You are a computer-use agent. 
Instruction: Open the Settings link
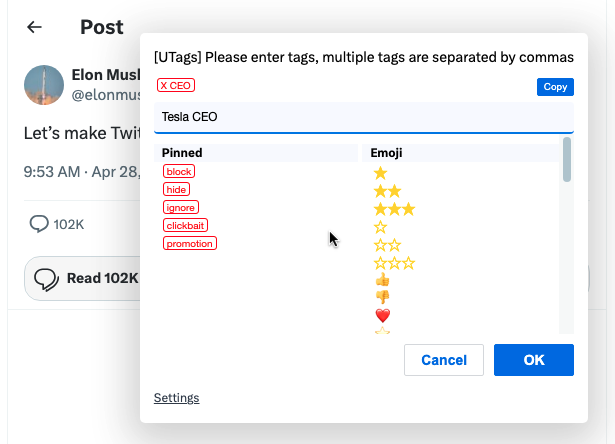(x=176, y=398)
